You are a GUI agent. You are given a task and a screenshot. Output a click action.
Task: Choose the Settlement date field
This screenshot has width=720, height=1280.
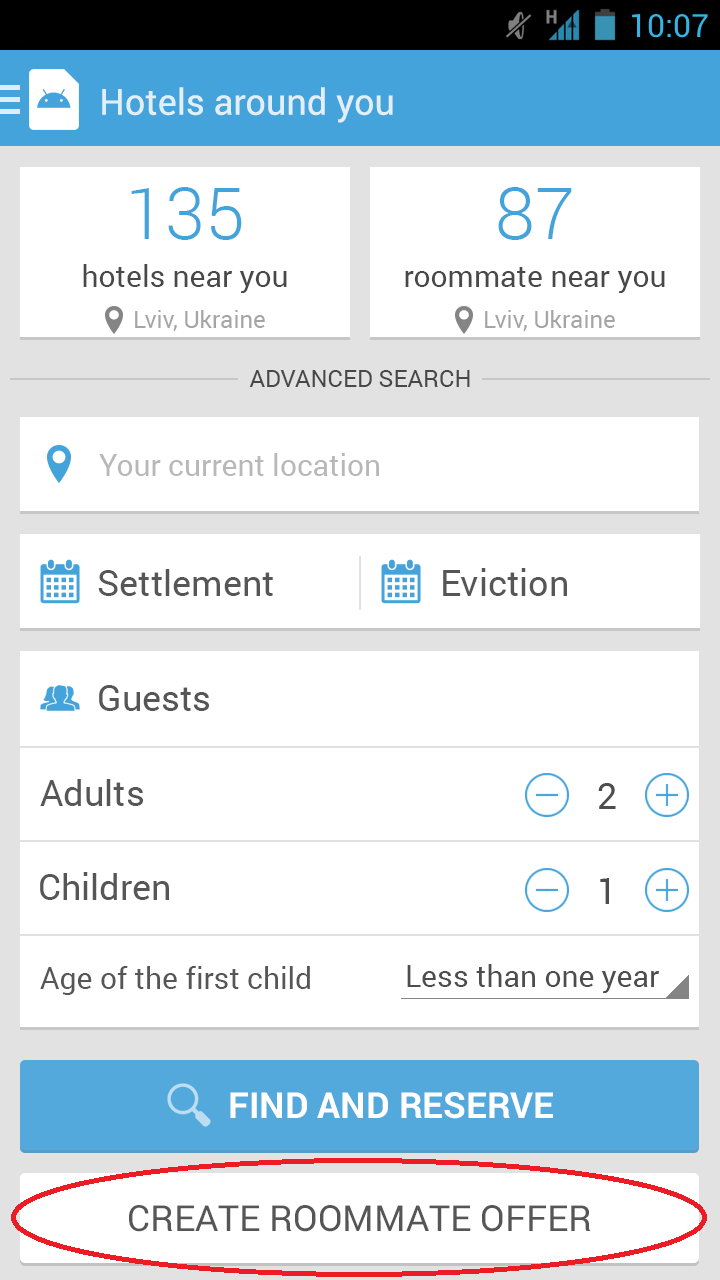tap(186, 583)
